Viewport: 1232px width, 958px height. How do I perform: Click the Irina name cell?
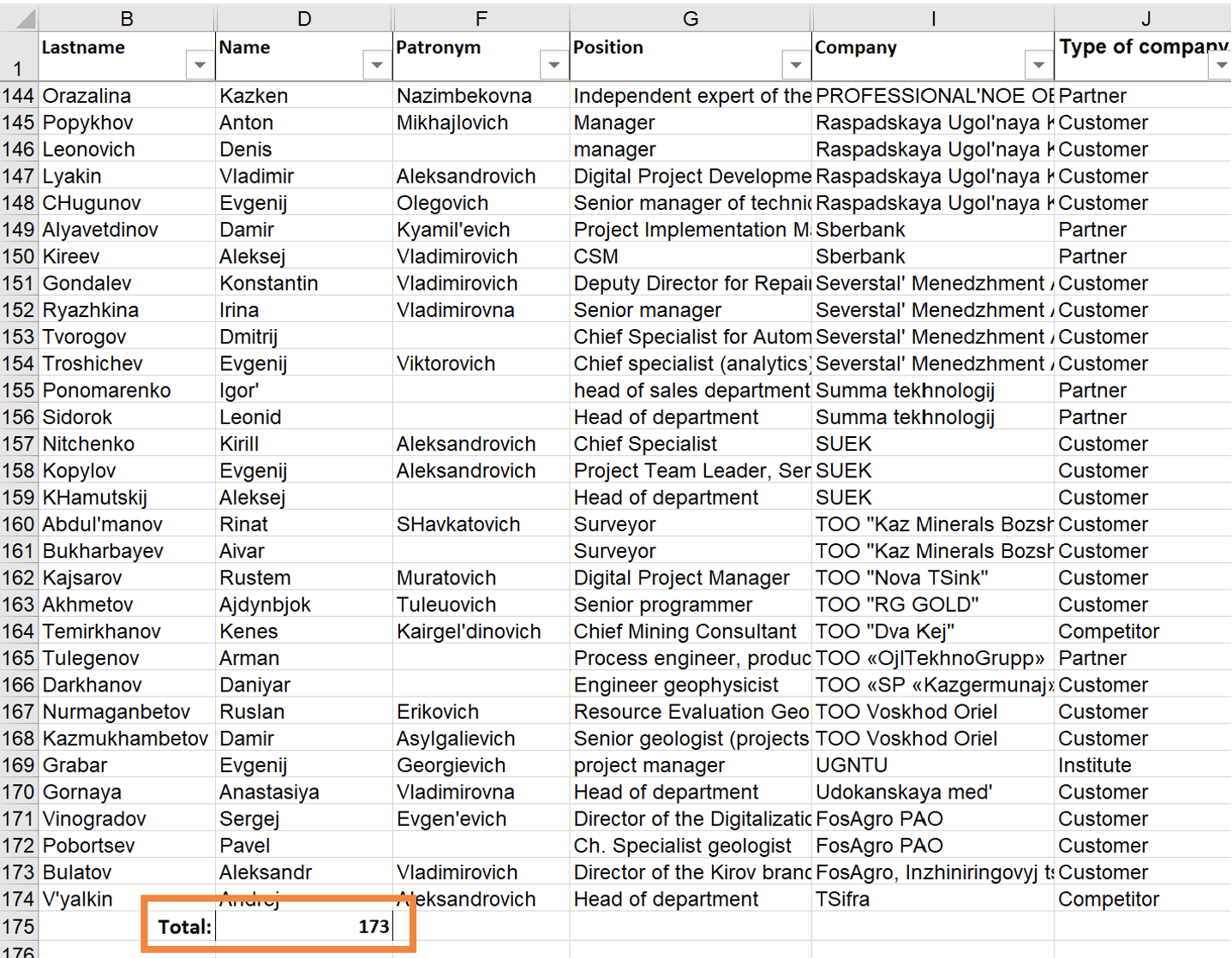click(x=304, y=309)
